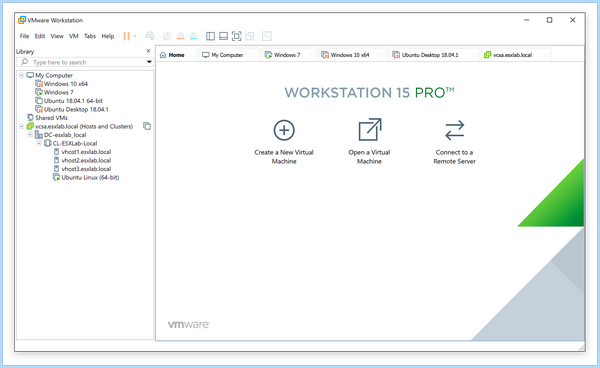The height and width of the screenshot is (368, 600).
Task: Open the power options dropdown beside the pause icon
Action: [x=135, y=36]
